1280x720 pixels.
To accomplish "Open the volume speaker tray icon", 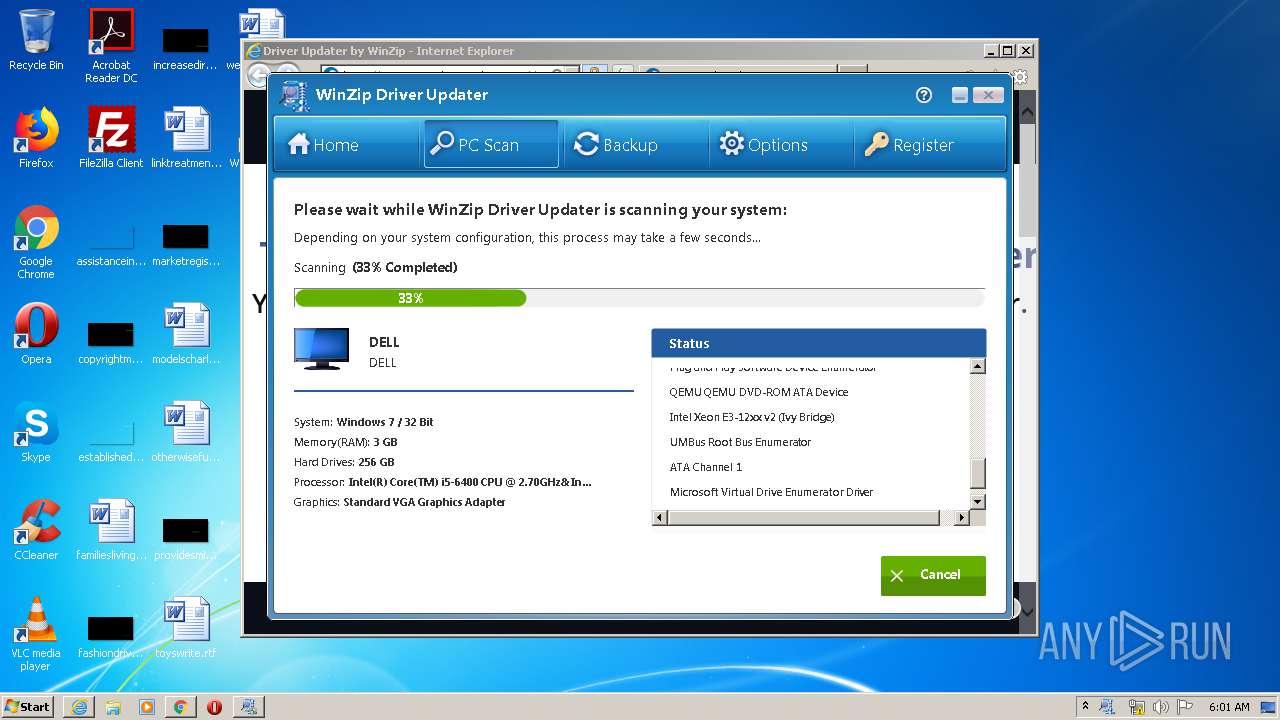I will pos(1160,707).
